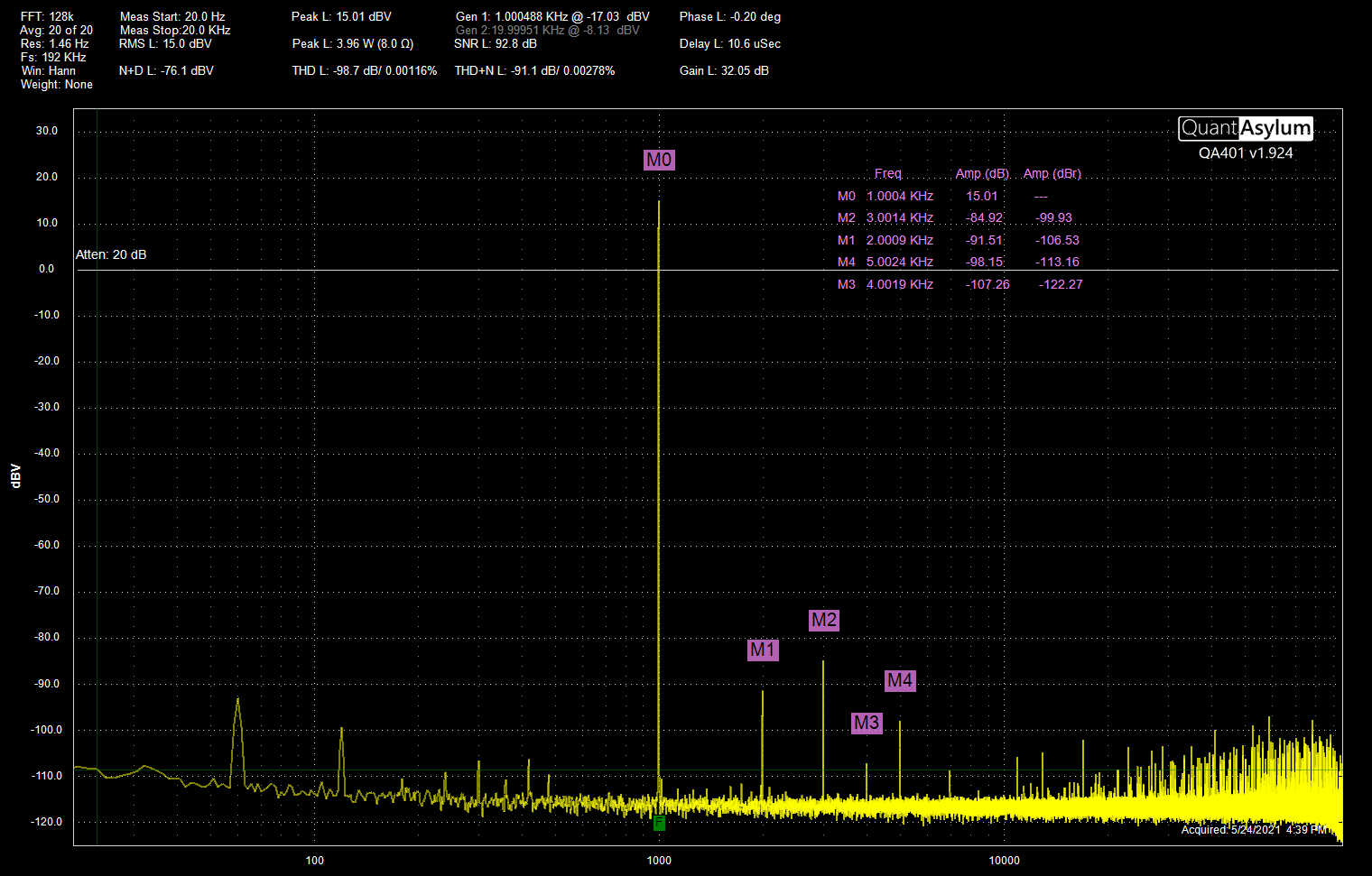
Task: Click the 'Phase L: -0.20 deg' readout
Action: (730, 16)
